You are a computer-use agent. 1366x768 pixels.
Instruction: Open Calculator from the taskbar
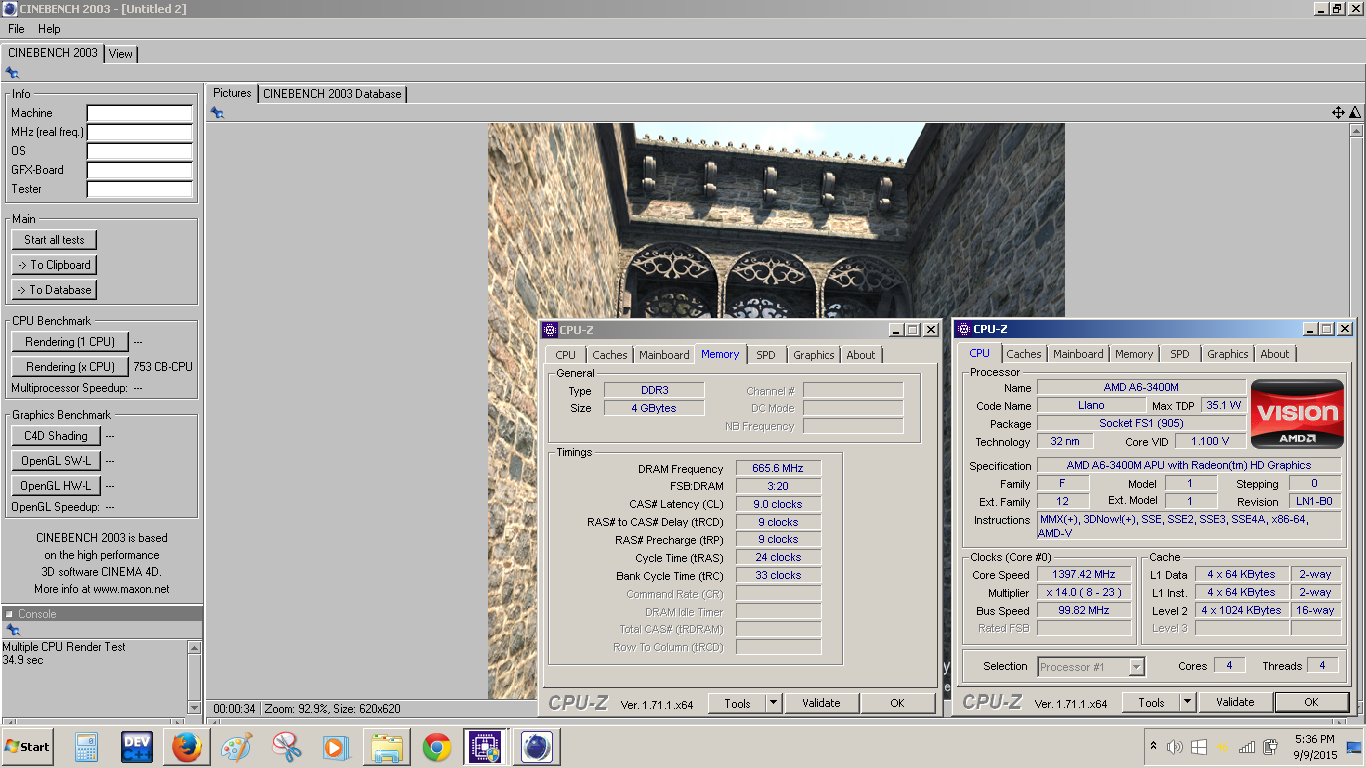tap(86, 747)
